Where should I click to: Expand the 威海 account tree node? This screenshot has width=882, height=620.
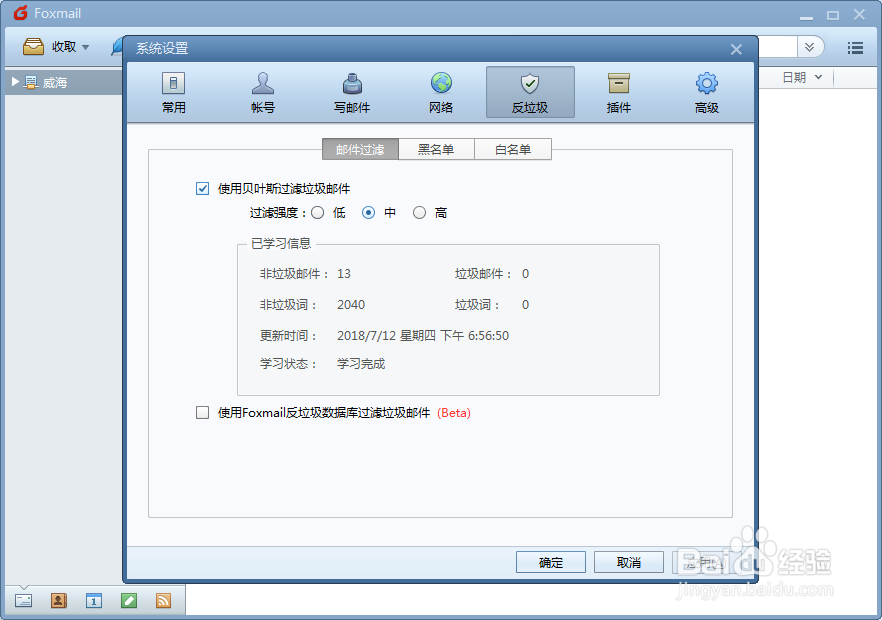[x=15, y=82]
